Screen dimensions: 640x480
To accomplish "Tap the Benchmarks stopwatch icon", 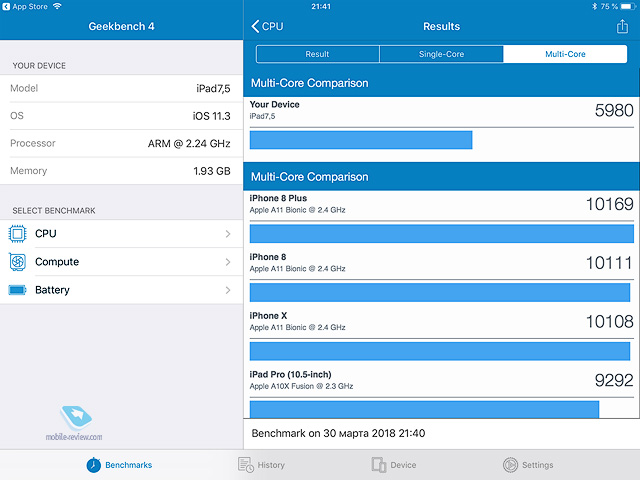I will pos(93,465).
